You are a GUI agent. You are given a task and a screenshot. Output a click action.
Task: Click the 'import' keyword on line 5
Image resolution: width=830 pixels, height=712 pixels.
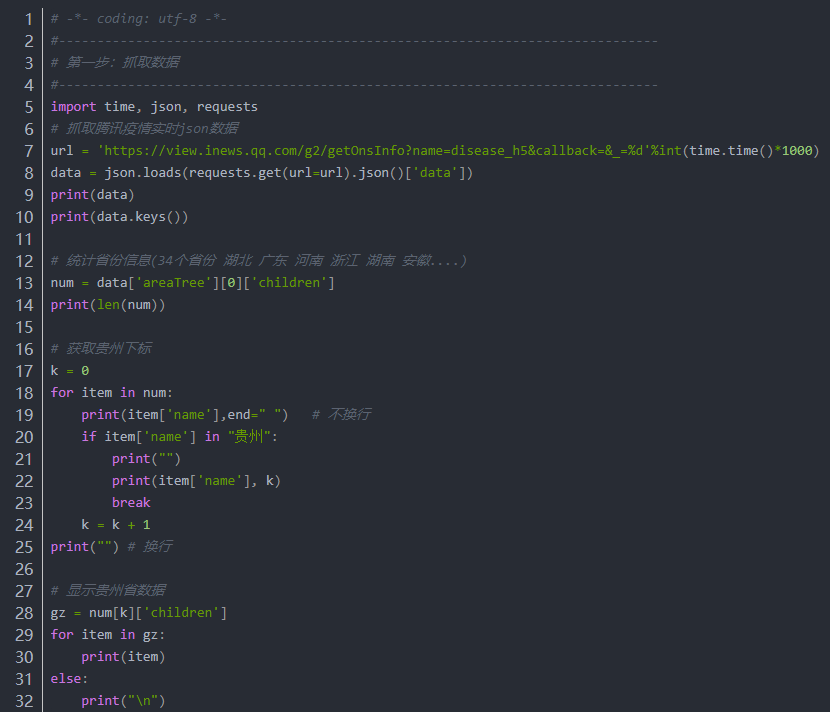click(74, 107)
